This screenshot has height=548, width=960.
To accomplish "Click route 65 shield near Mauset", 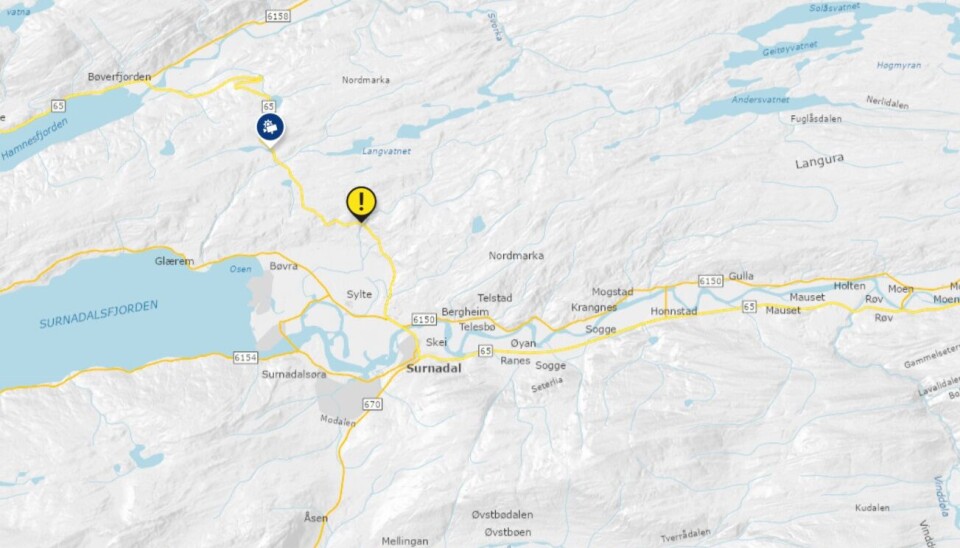I will tap(749, 306).
